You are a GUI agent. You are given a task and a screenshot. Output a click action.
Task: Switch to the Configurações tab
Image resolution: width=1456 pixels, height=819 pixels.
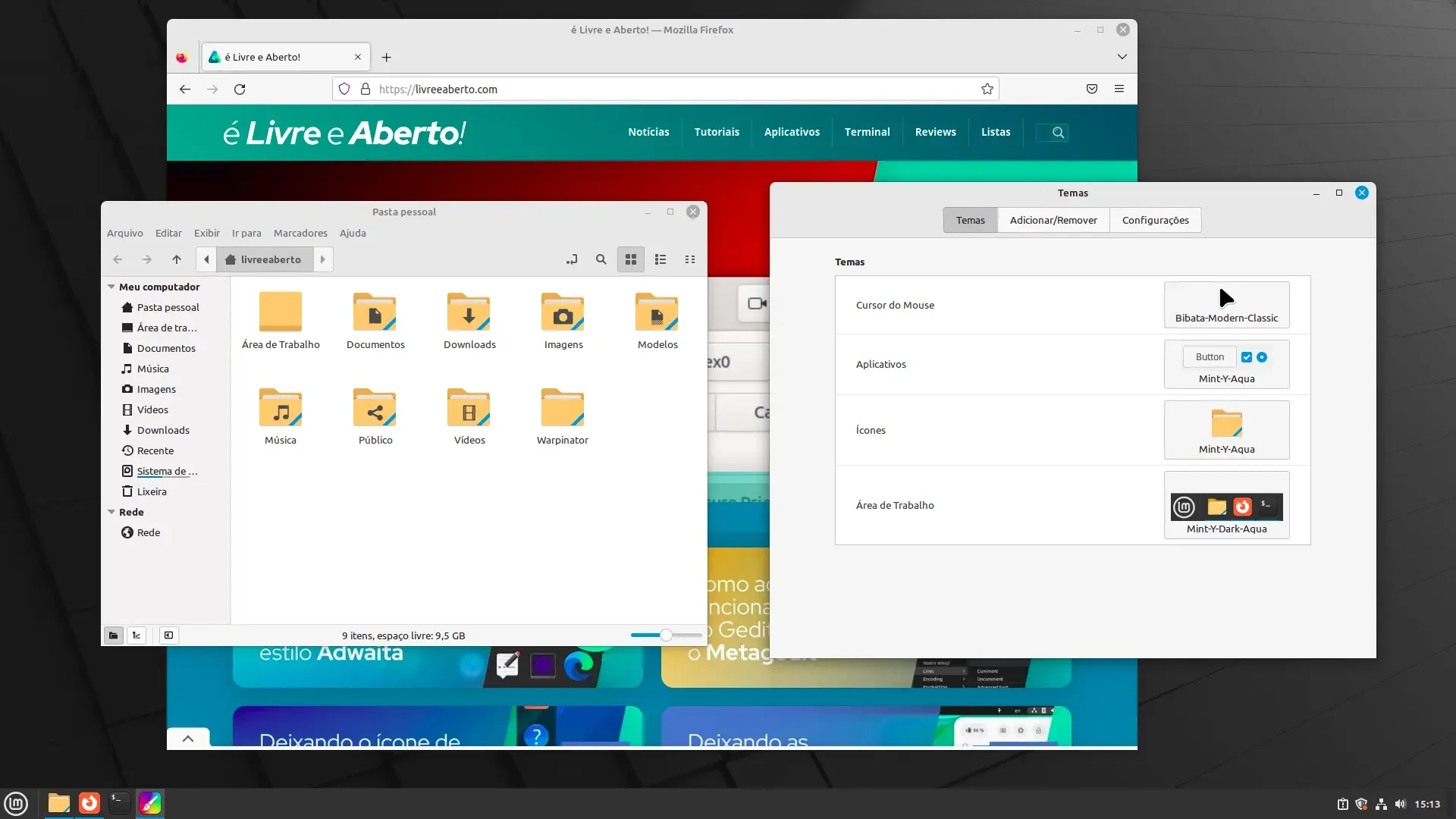1155,221
